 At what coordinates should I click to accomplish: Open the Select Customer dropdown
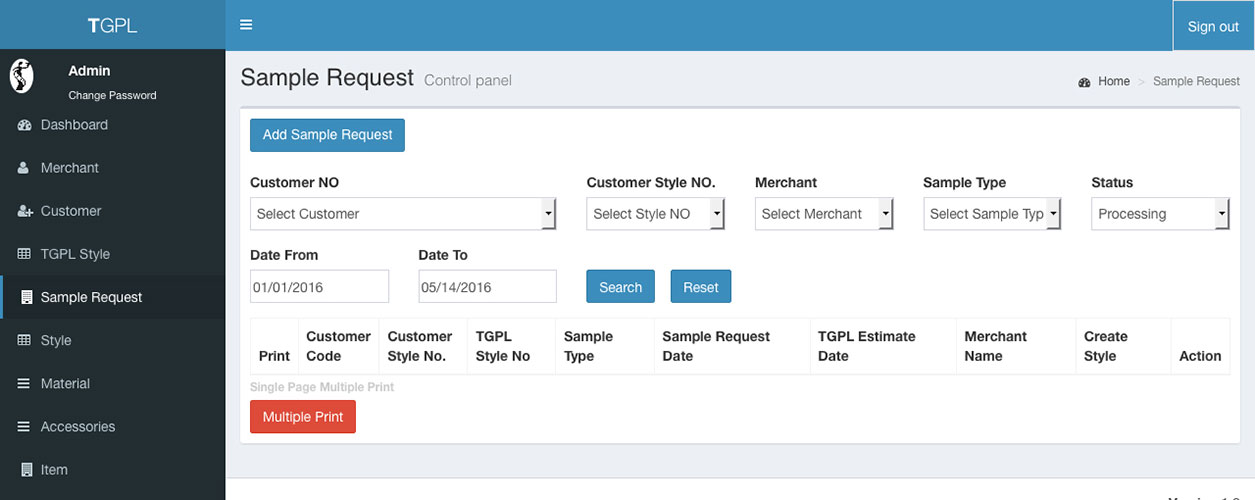pyautogui.click(x=402, y=214)
